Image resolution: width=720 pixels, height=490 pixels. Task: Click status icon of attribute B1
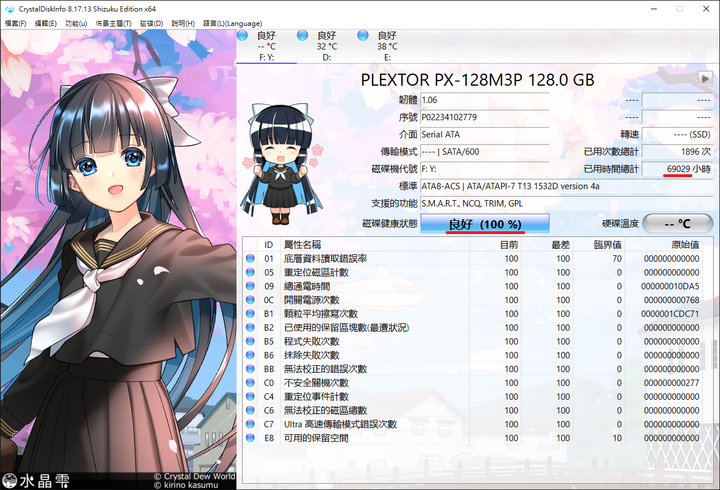pos(250,314)
